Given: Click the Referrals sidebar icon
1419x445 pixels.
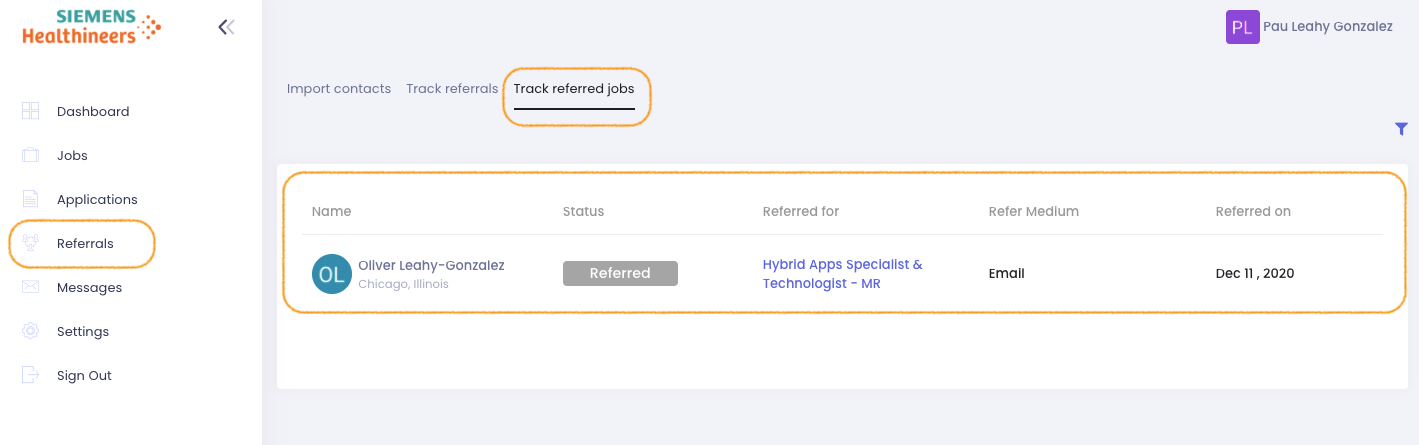Looking at the screenshot, I should pos(30,243).
